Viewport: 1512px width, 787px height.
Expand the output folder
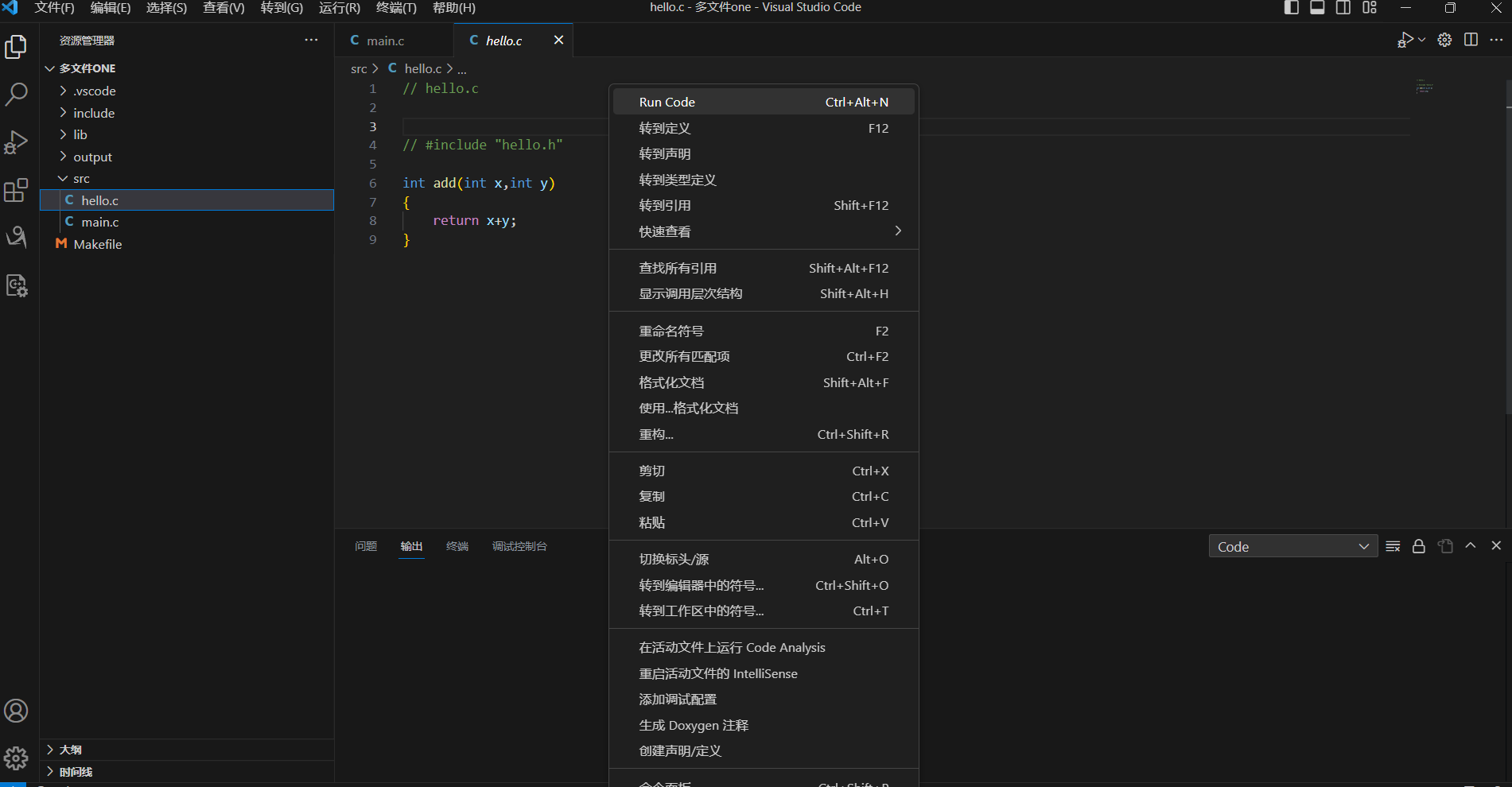187,157
